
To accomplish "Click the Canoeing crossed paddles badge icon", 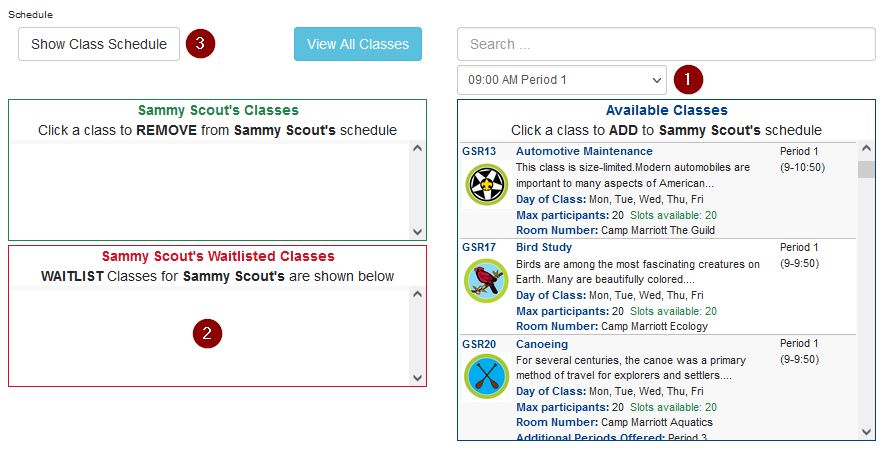I will click(487, 376).
